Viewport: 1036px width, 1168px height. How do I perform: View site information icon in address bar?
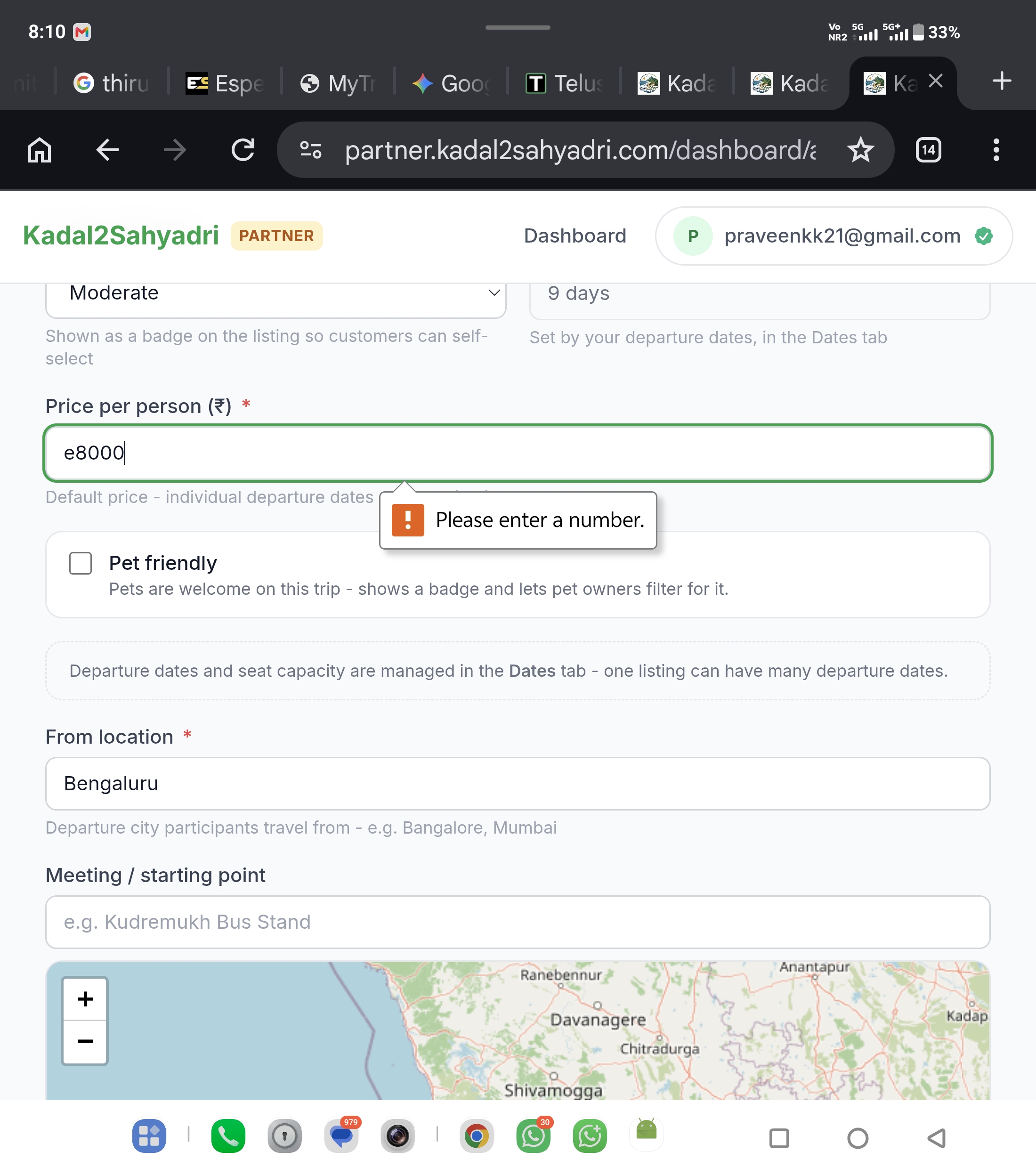(310, 150)
